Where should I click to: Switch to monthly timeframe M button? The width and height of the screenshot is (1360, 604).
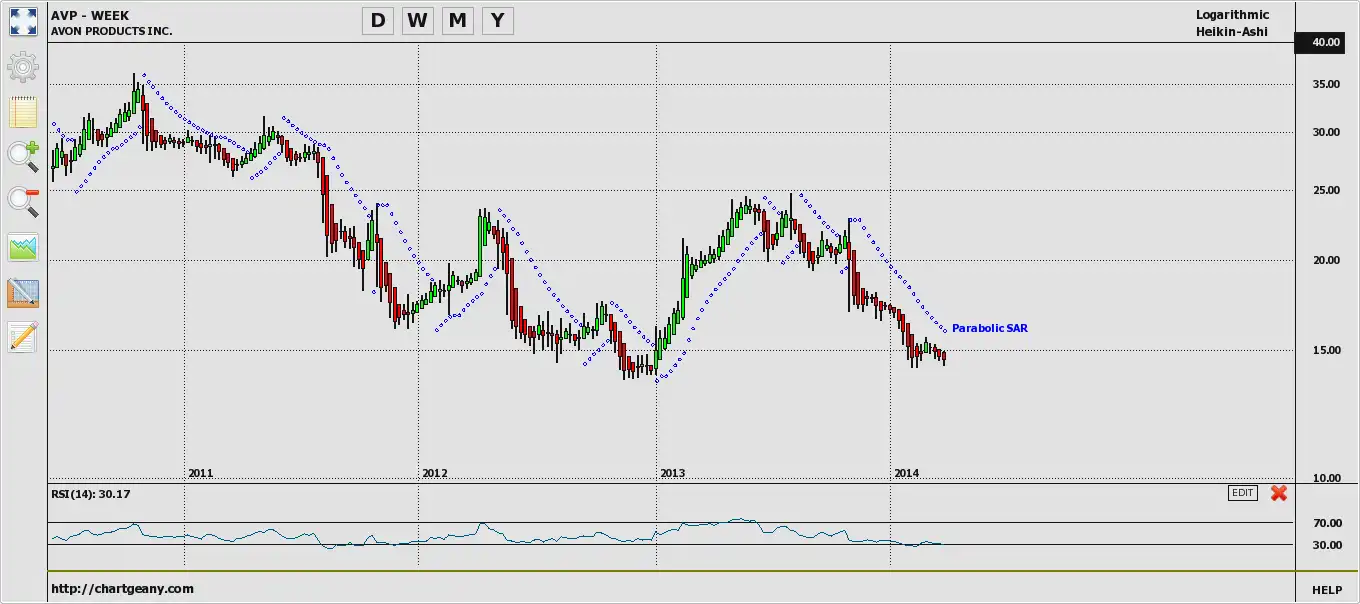[x=457, y=20]
